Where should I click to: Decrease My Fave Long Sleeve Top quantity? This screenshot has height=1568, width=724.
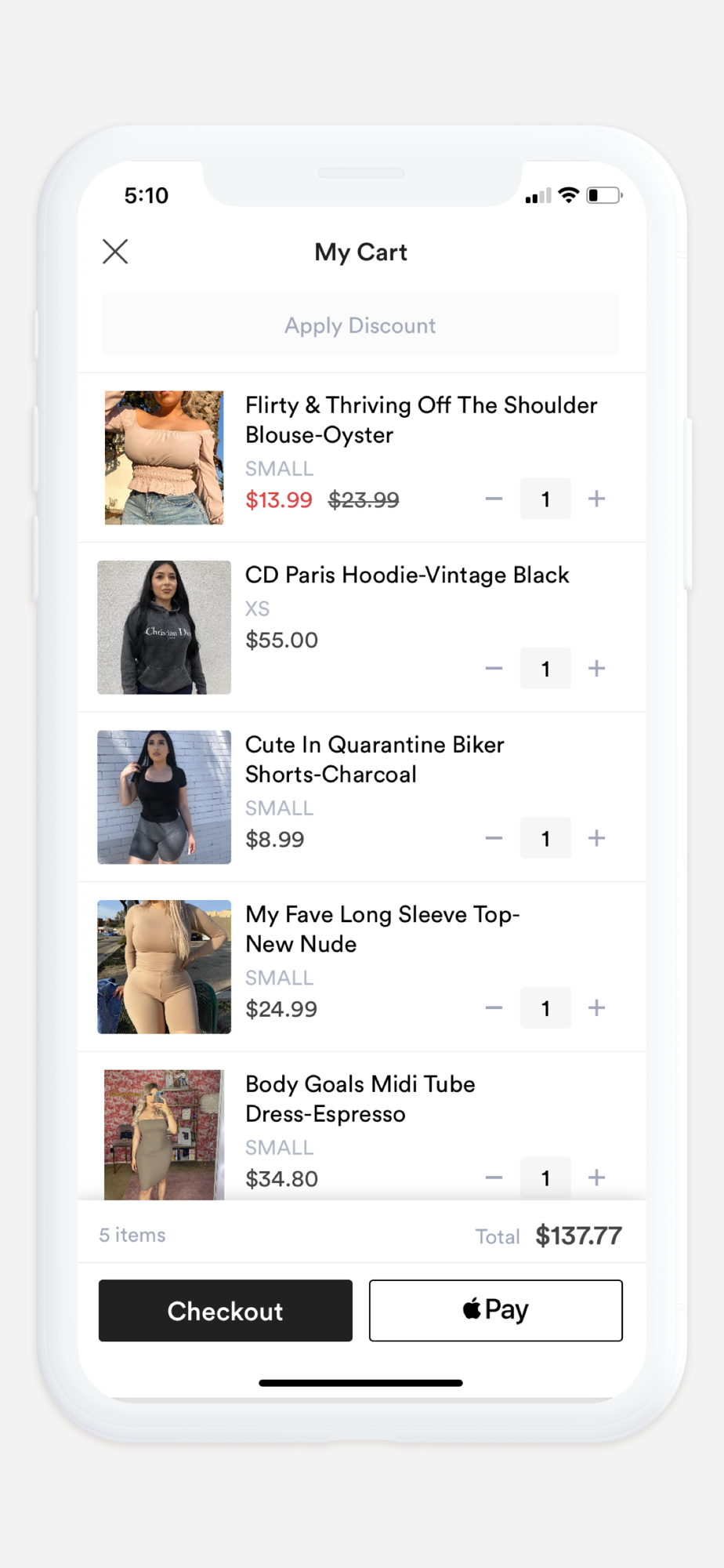[x=494, y=1008]
